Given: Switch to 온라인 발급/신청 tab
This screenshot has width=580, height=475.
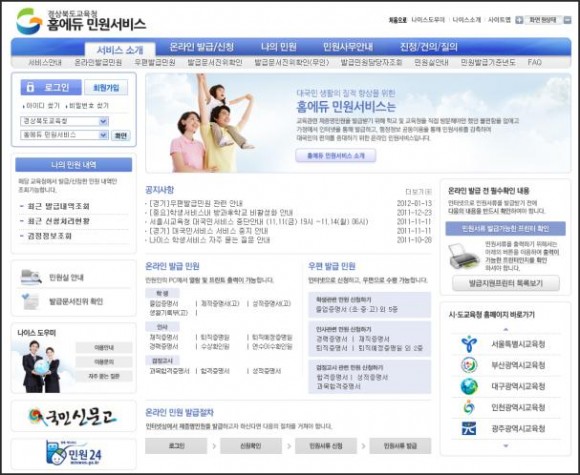Looking at the screenshot, I should 202,47.
